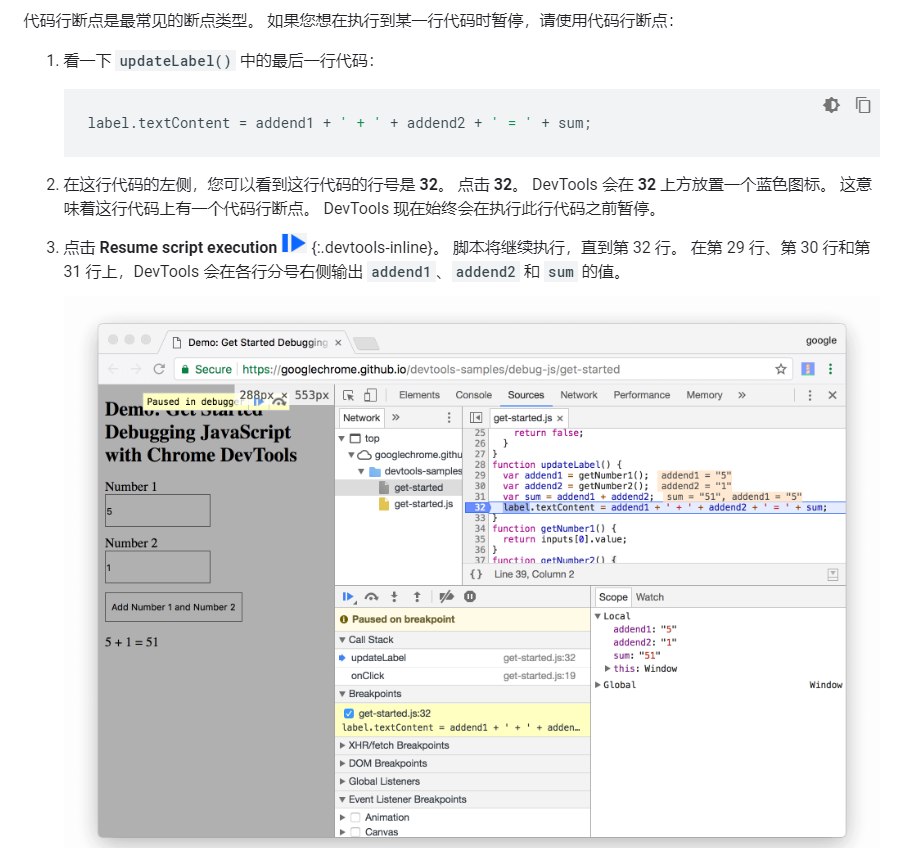Bookmark page with the star icon
Viewport: 898px width, 848px height.
pos(781,369)
